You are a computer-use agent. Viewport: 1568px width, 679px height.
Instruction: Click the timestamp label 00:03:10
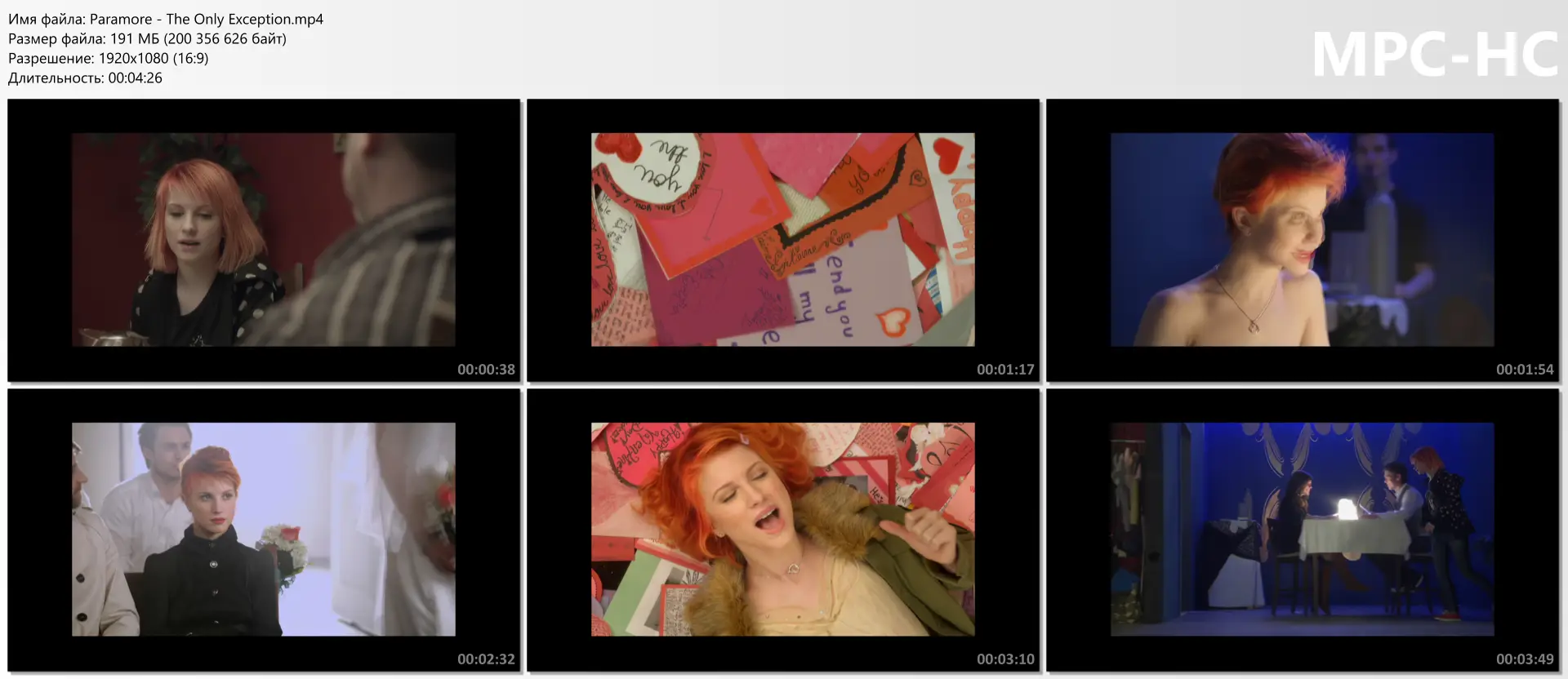[1005, 659]
